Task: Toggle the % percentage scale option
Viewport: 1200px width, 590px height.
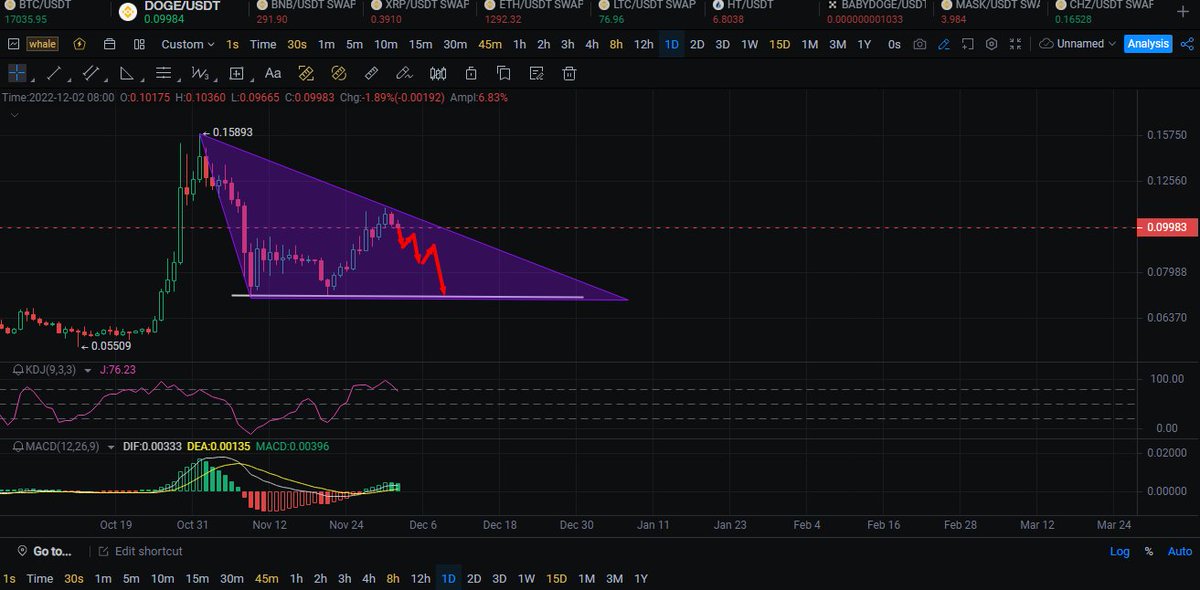Action: (1149, 552)
